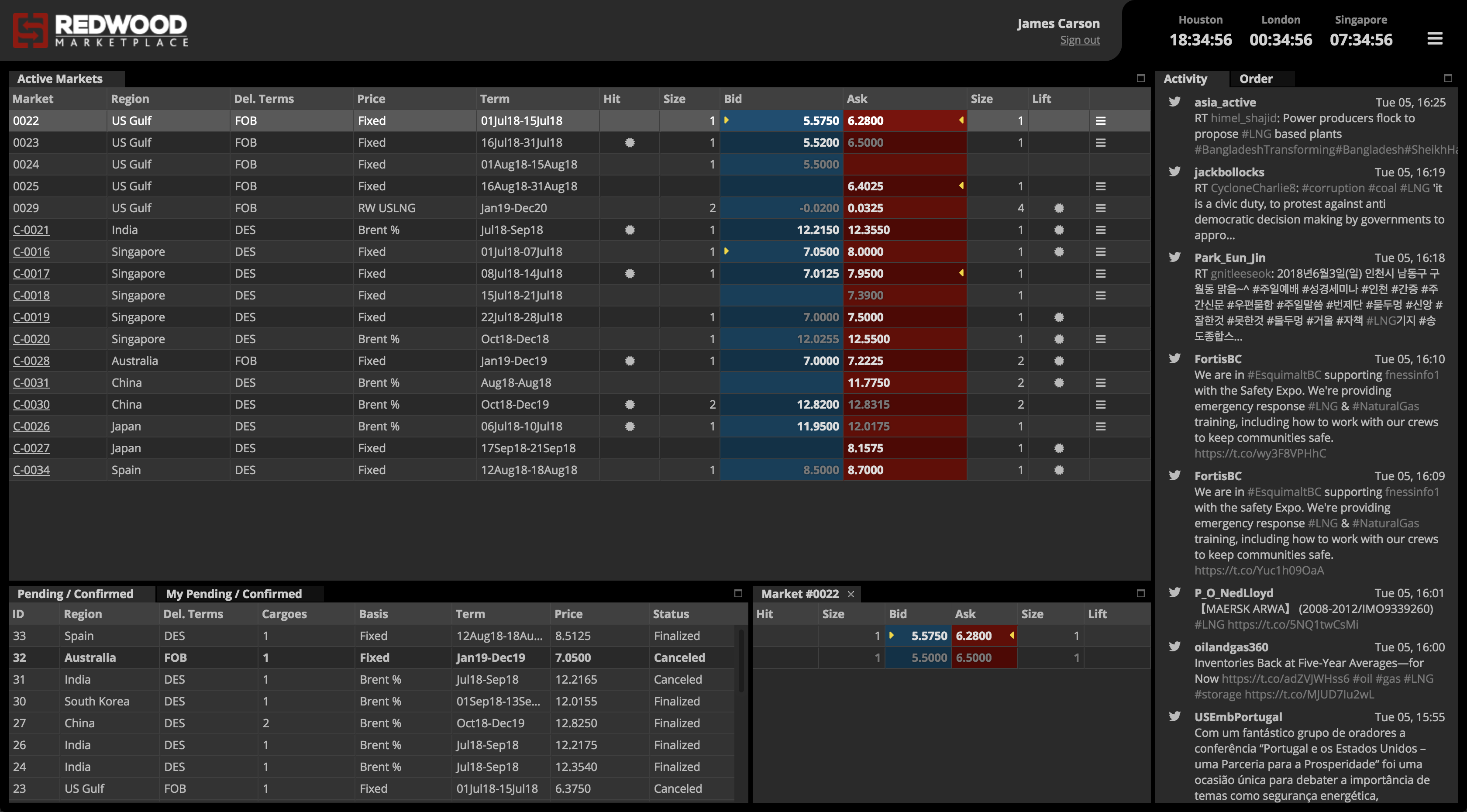The width and height of the screenshot is (1467, 812).
Task: Click the Lift icon for market C-0019
Action: pos(1059,317)
